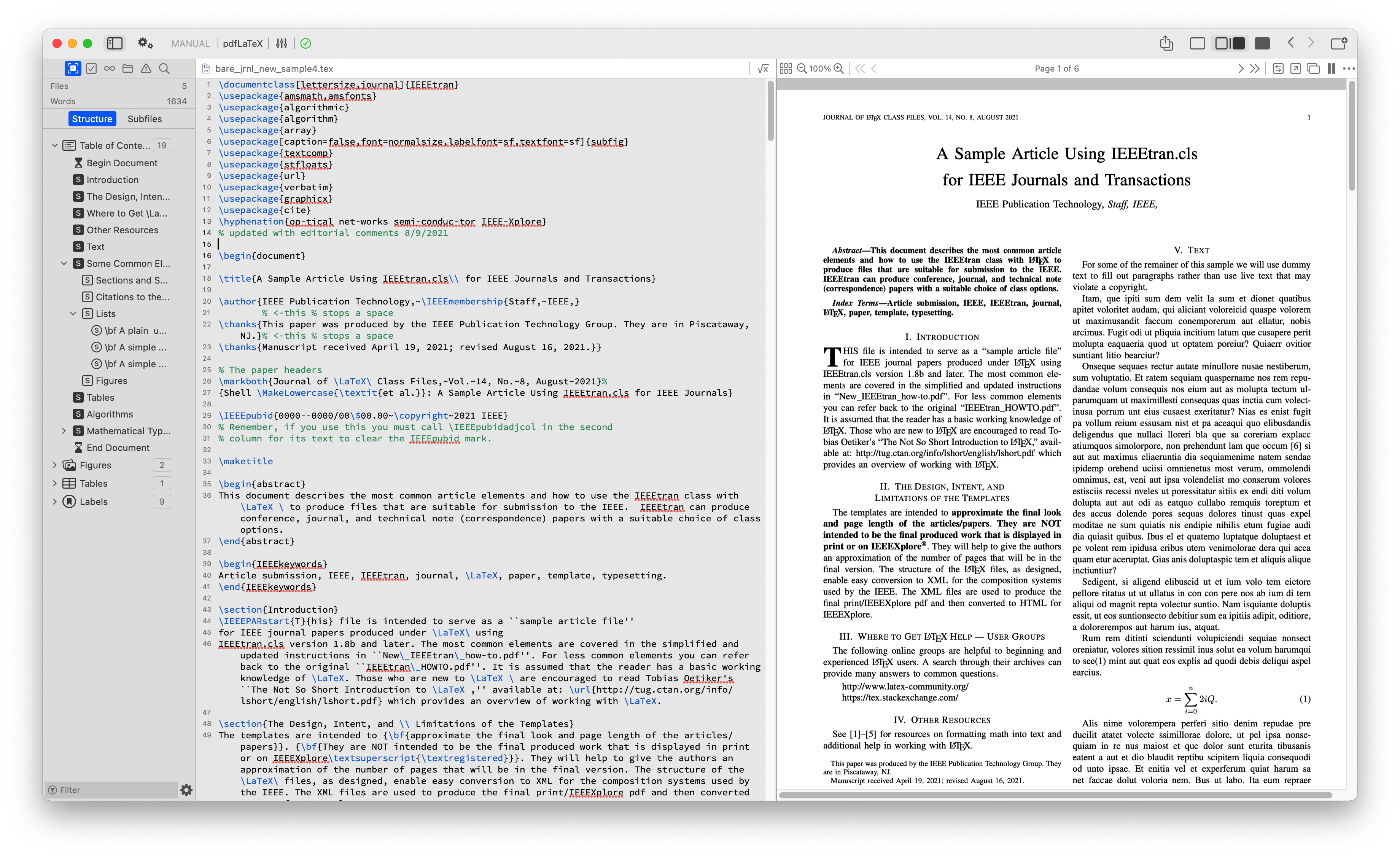
Task: Click the editor vertical scrollbar
Action: click(x=770, y=112)
